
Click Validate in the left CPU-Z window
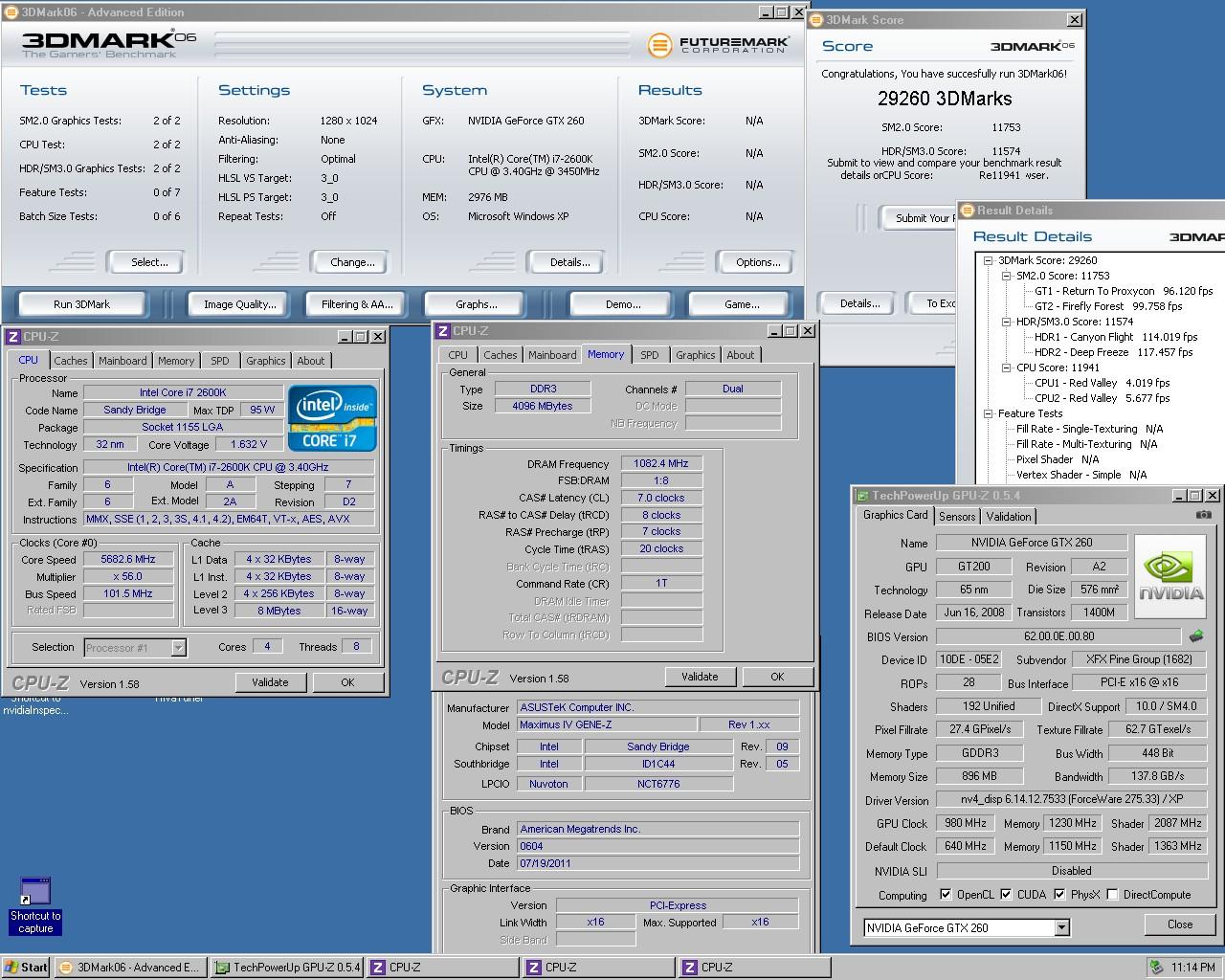point(270,682)
